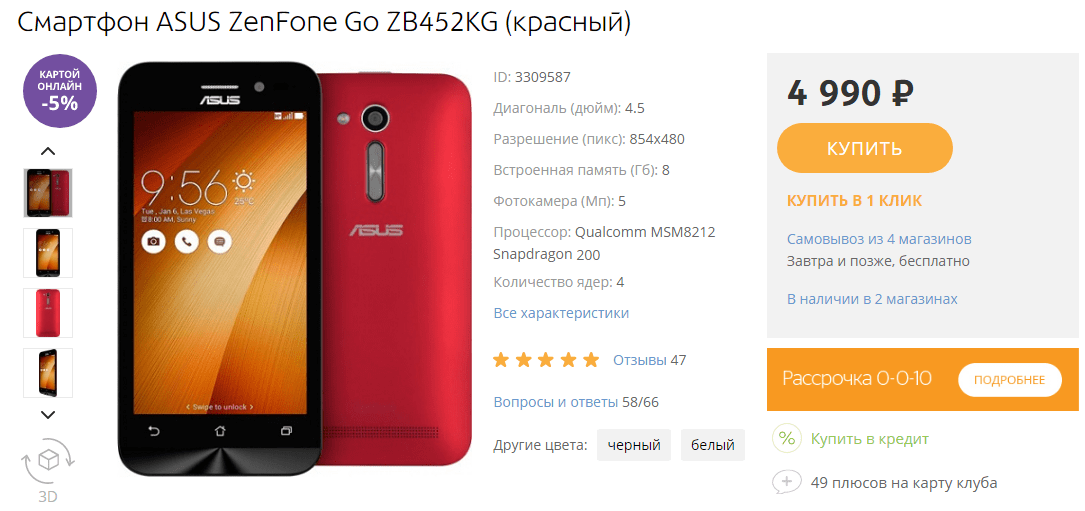Select first thumbnail with both phones

48,192
